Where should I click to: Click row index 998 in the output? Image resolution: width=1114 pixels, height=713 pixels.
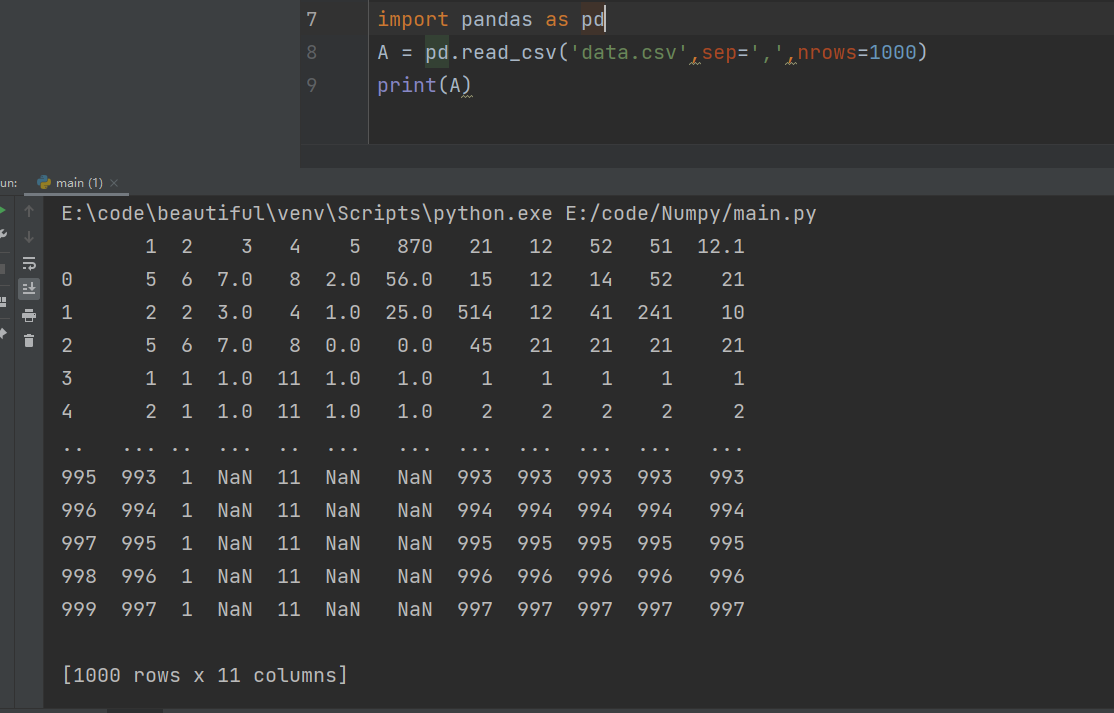tap(79, 577)
